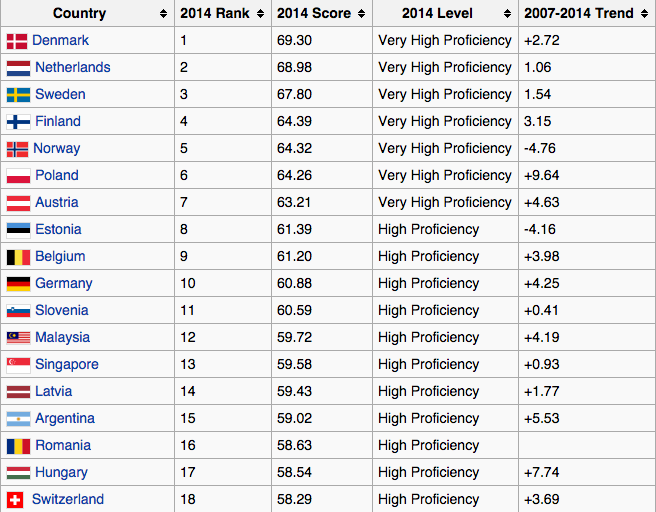Open the Poland country link

[x=56, y=176]
